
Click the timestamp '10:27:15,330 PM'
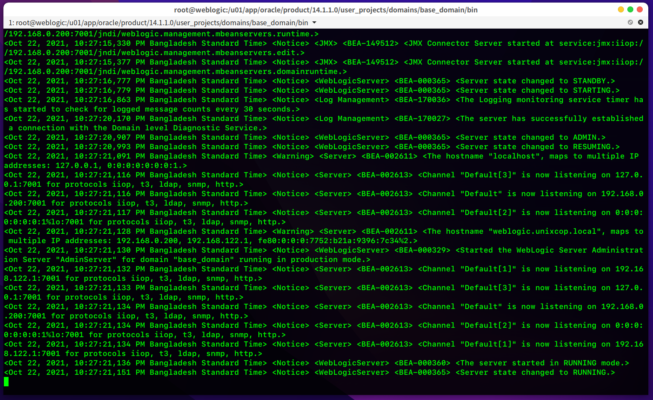tap(110, 43)
